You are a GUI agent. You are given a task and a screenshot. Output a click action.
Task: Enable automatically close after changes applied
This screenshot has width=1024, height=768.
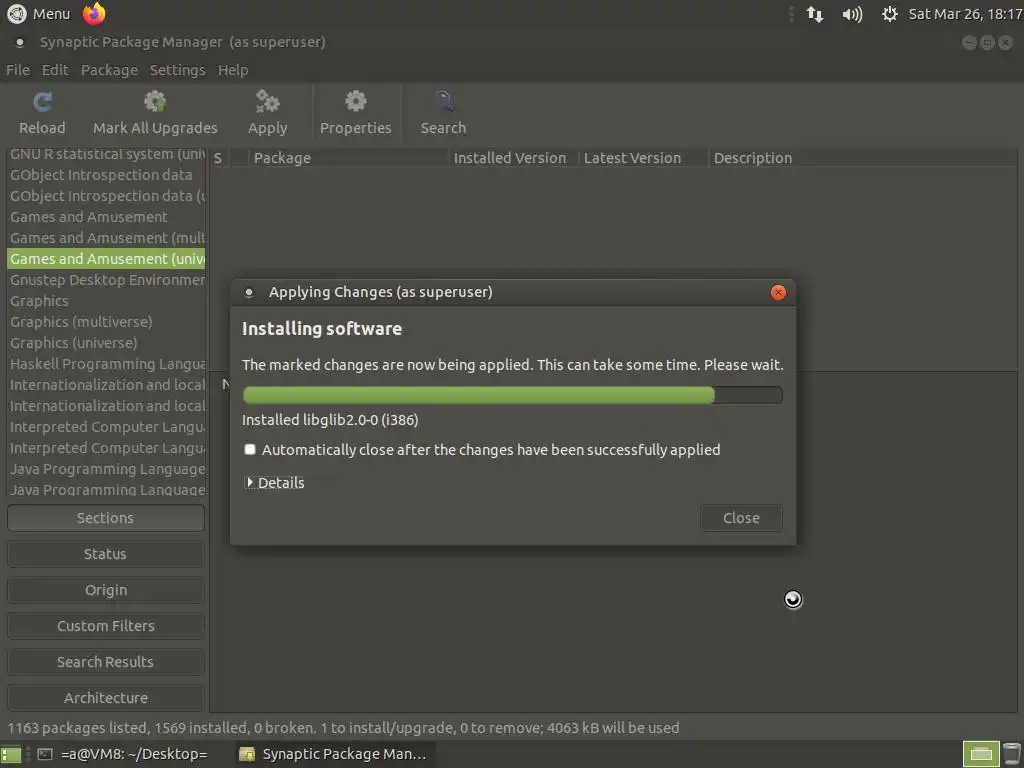point(249,449)
